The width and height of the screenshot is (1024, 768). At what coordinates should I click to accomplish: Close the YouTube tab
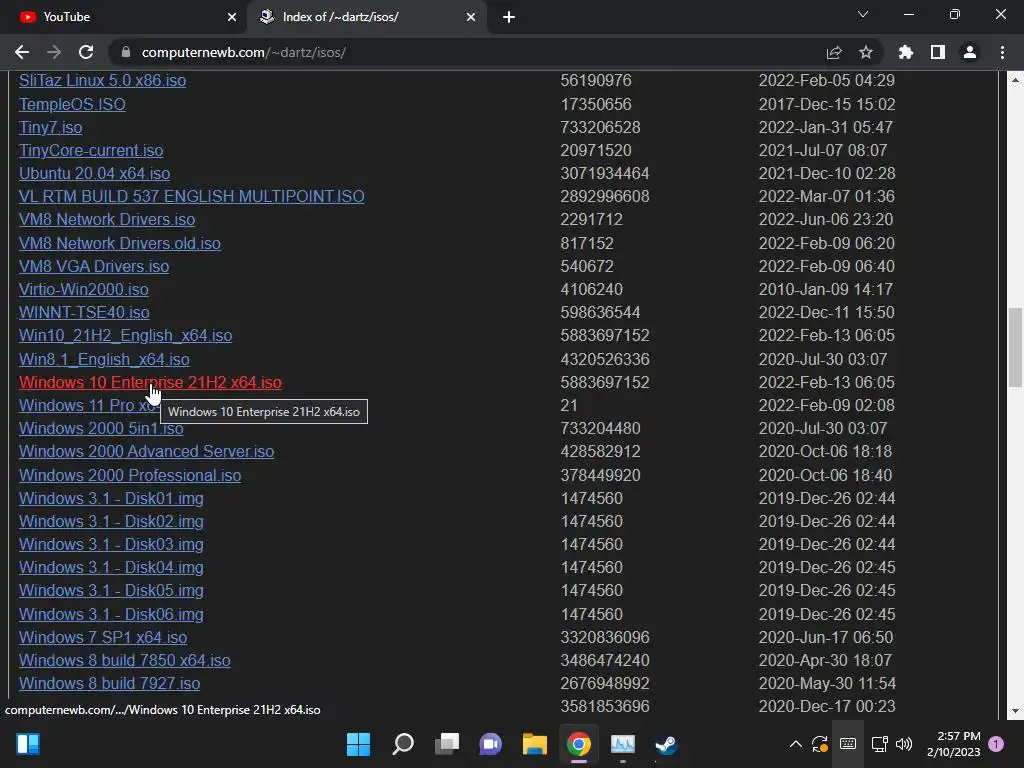tap(232, 17)
